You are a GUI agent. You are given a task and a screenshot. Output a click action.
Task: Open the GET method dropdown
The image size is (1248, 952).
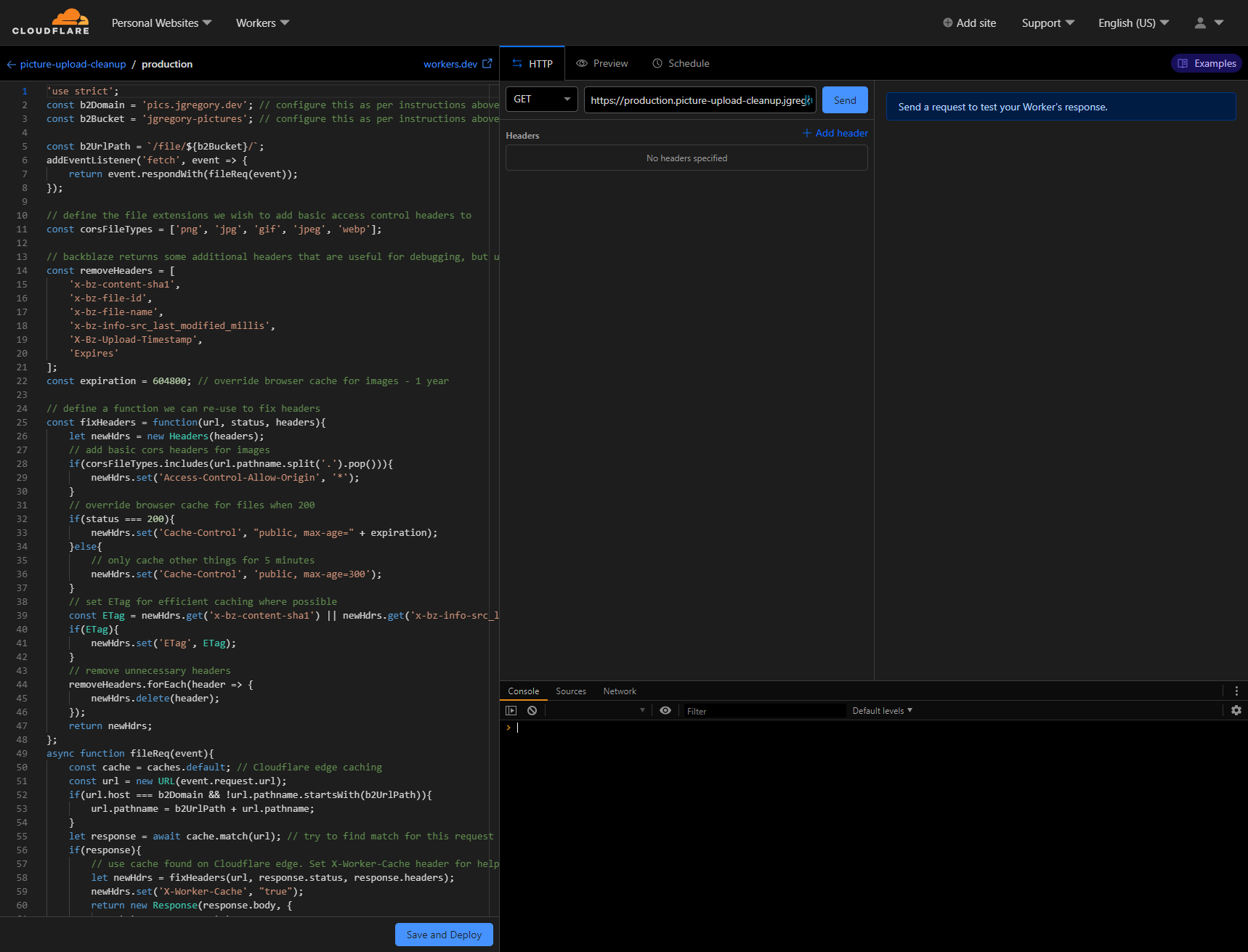[x=542, y=99]
